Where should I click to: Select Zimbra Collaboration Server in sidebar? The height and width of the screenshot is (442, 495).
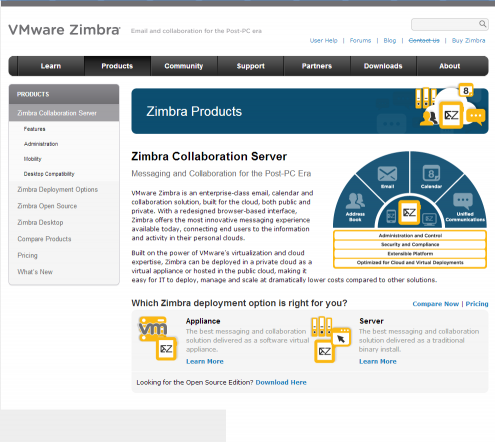point(64,113)
